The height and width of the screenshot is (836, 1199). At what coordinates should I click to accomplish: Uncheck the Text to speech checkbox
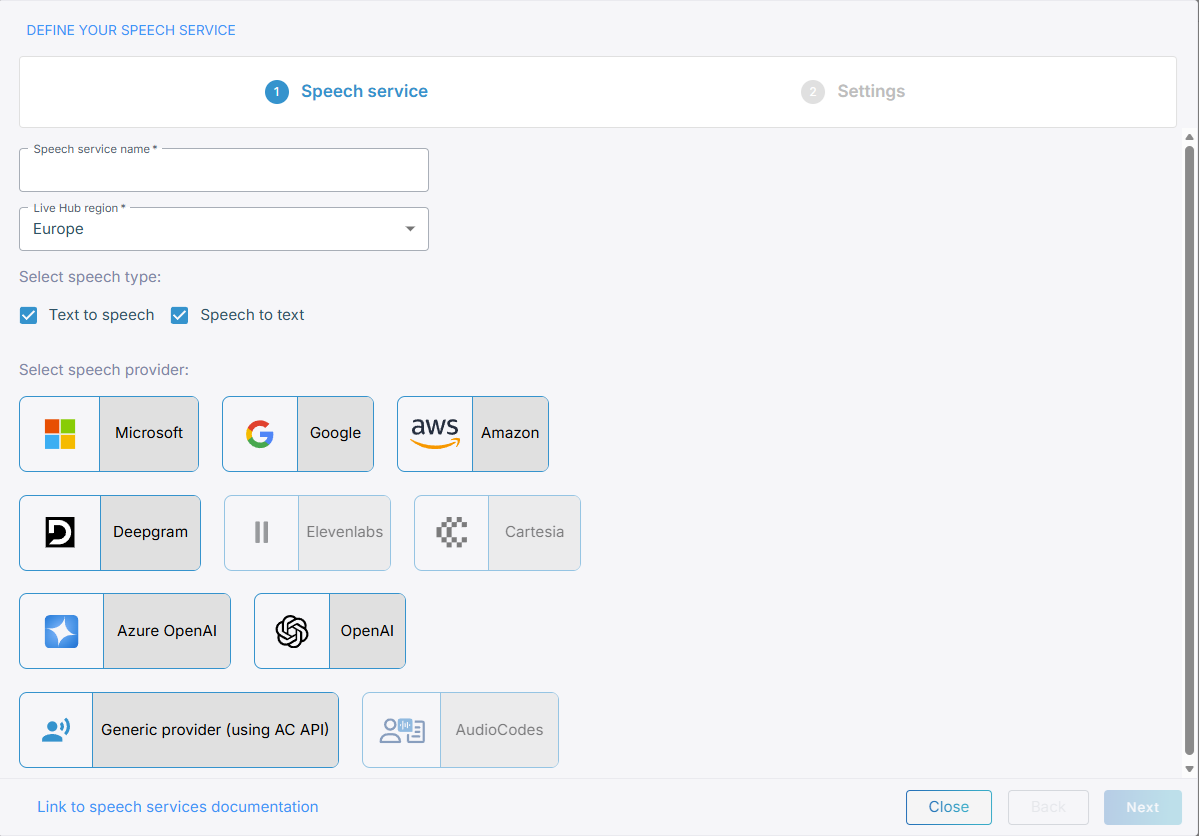(29, 316)
